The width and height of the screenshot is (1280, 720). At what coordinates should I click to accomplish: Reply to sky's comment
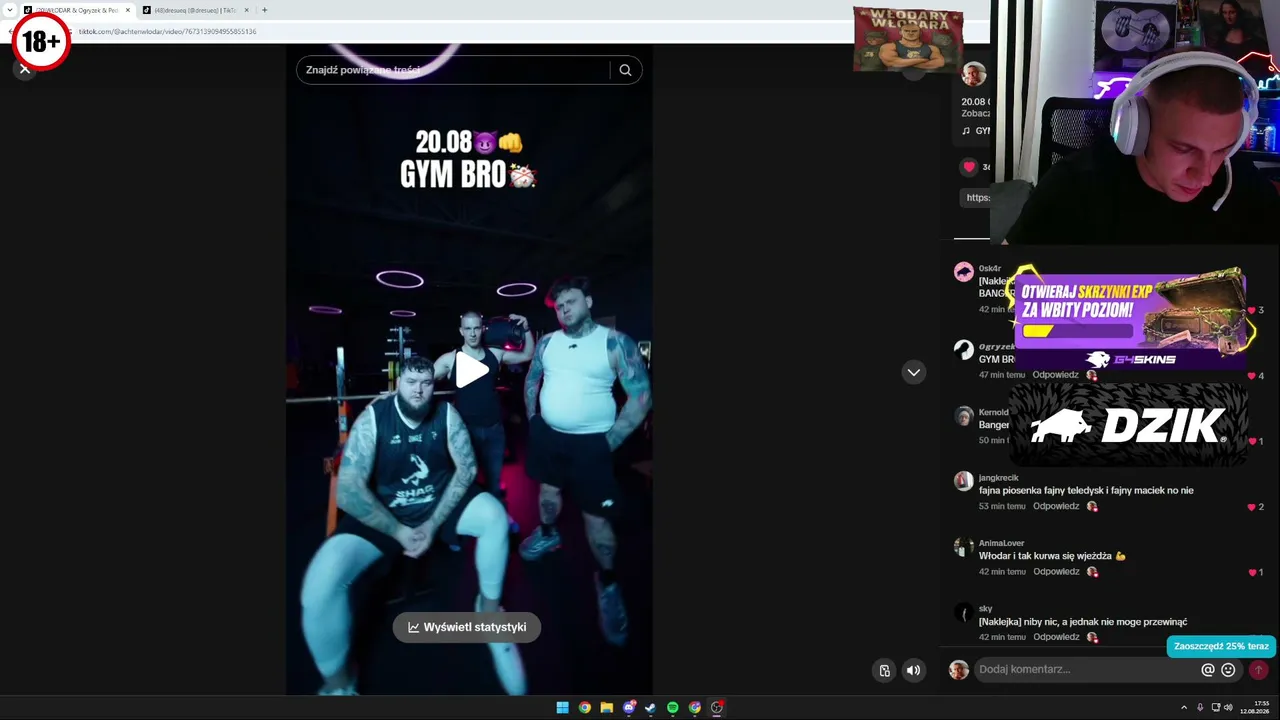pyautogui.click(x=1056, y=637)
